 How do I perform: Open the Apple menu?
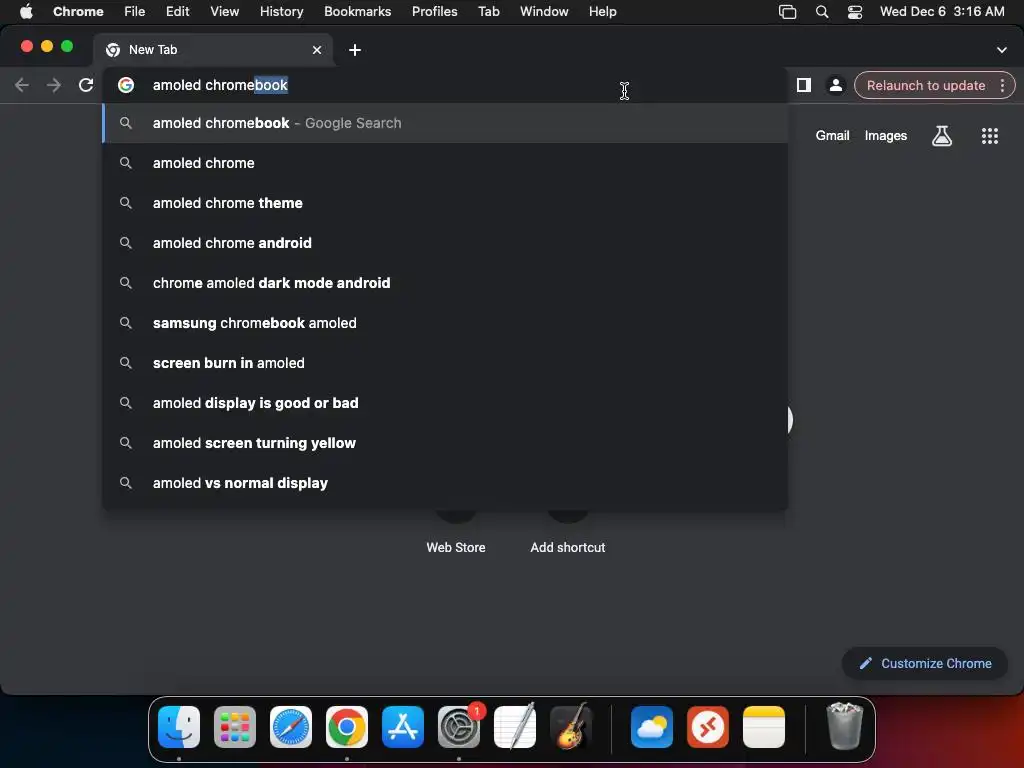[x=26, y=12]
